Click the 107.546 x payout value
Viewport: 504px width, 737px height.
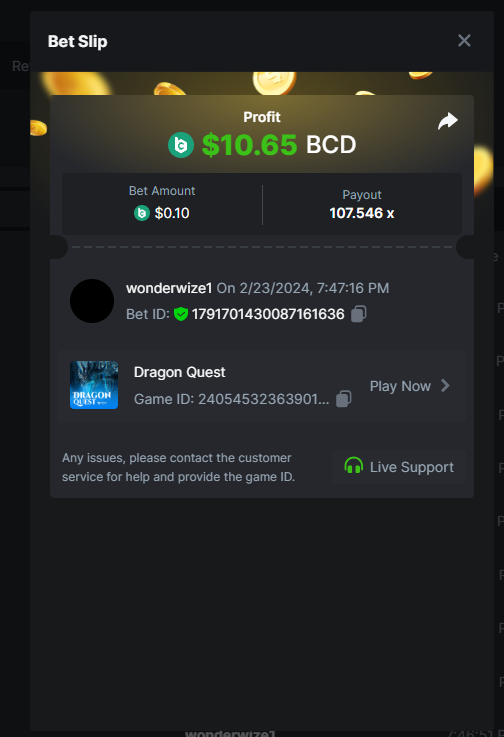pos(362,213)
